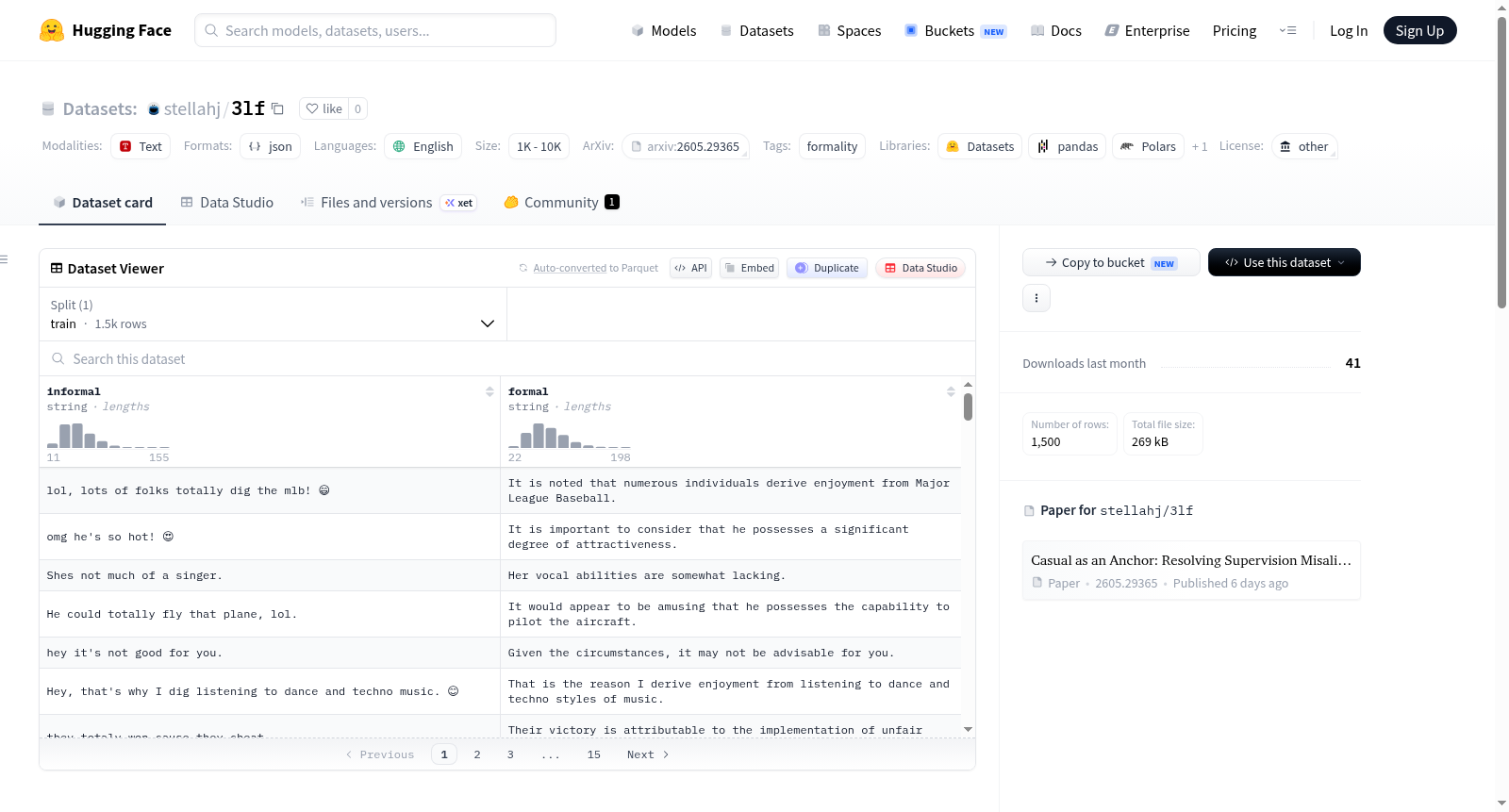Screen dimensions: 1509x812
Task: Click the Next page button
Action: (648, 754)
